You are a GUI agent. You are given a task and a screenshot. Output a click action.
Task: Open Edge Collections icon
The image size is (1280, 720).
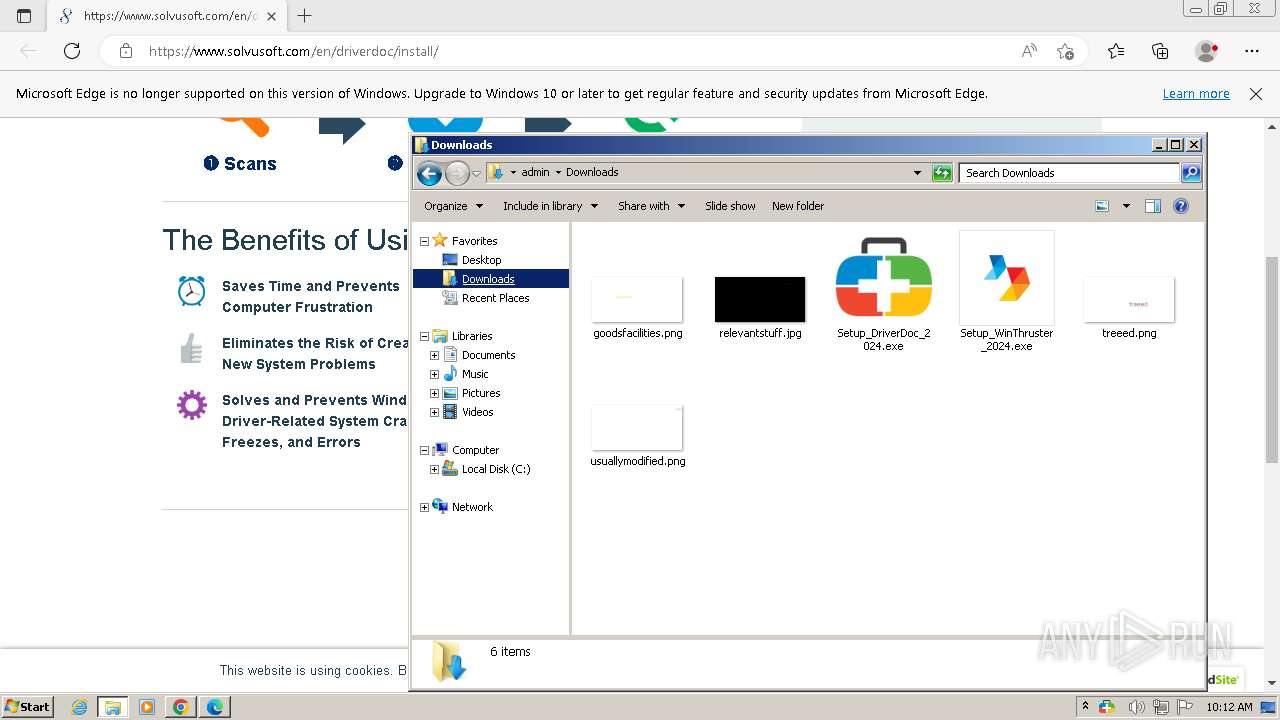(x=1160, y=51)
